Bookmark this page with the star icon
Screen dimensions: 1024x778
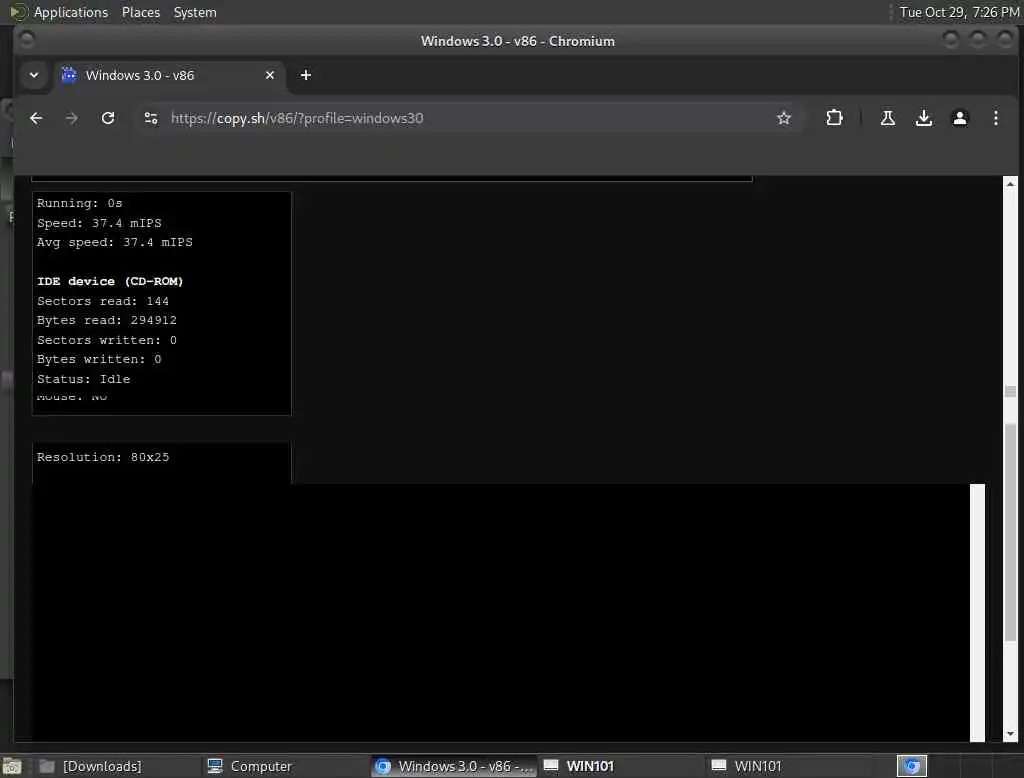(x=784, y=118)
